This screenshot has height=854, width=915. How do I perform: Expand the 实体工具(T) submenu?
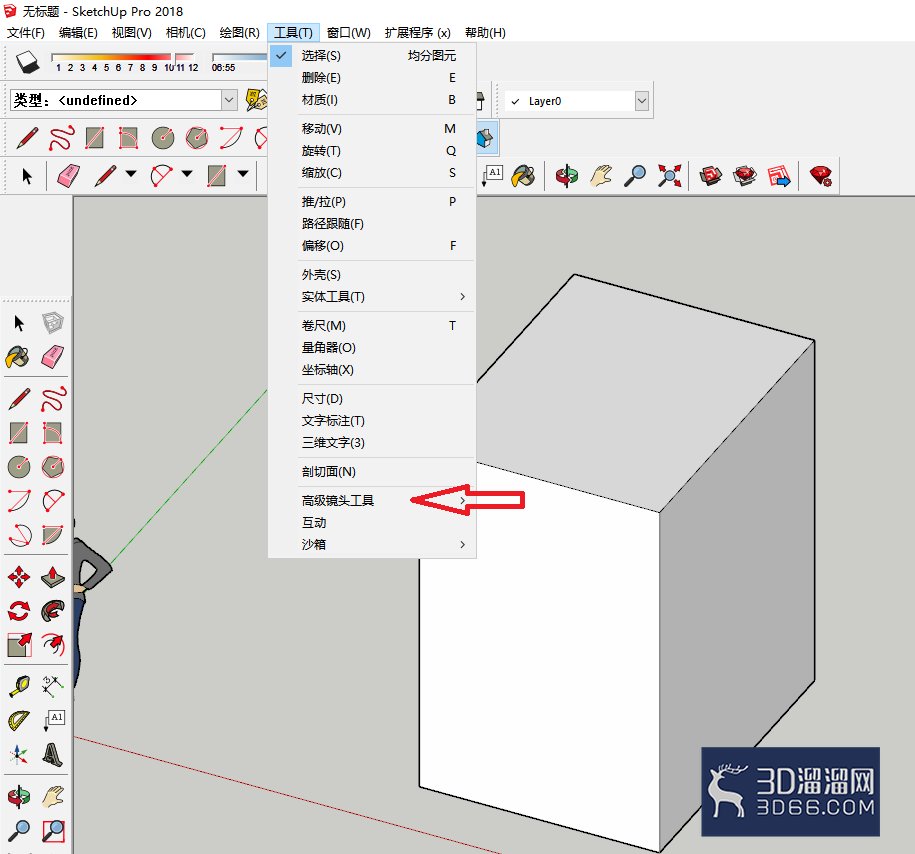[x=372, y=297]
